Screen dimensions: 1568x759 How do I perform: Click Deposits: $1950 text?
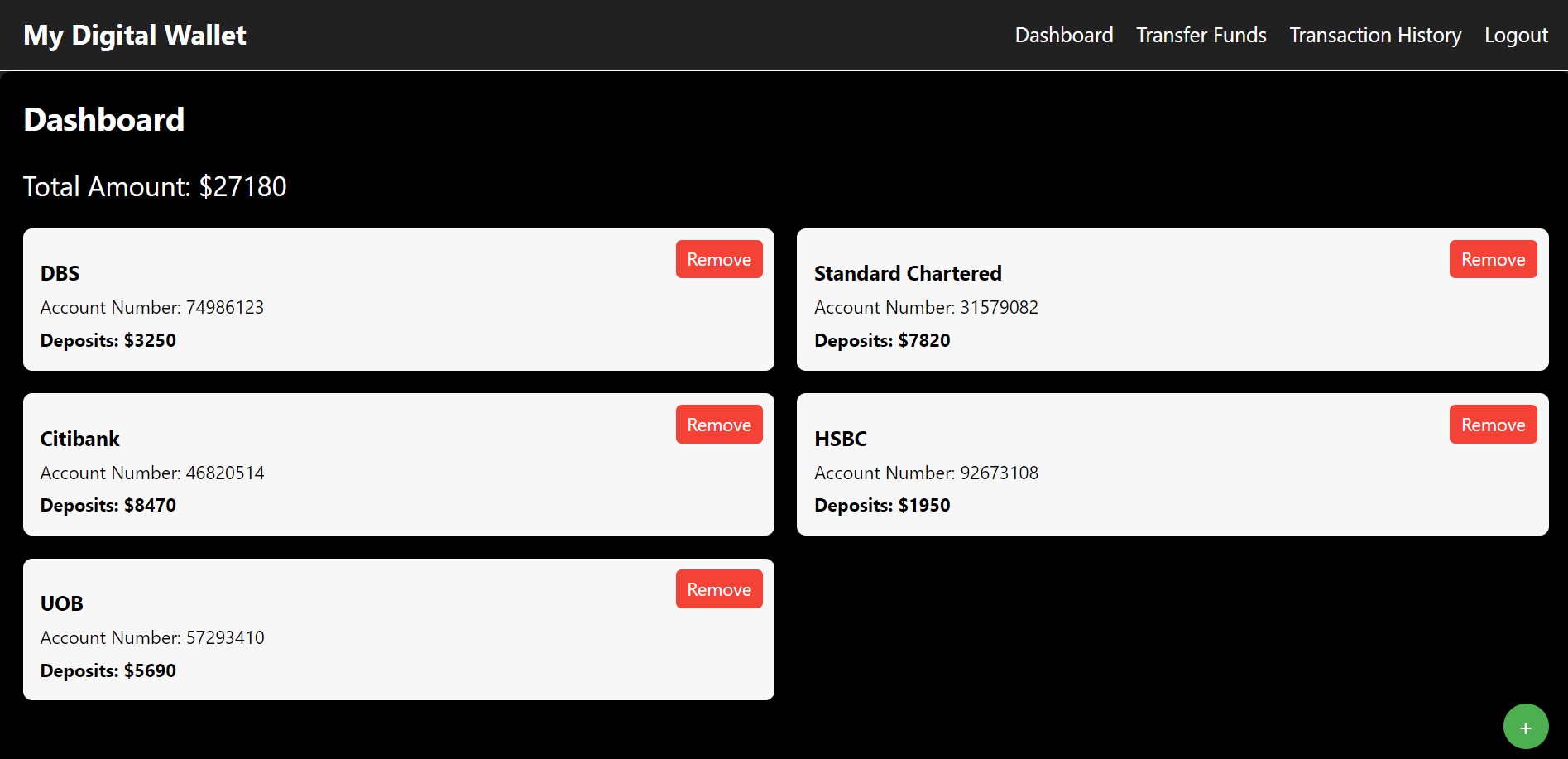[882, 505]
